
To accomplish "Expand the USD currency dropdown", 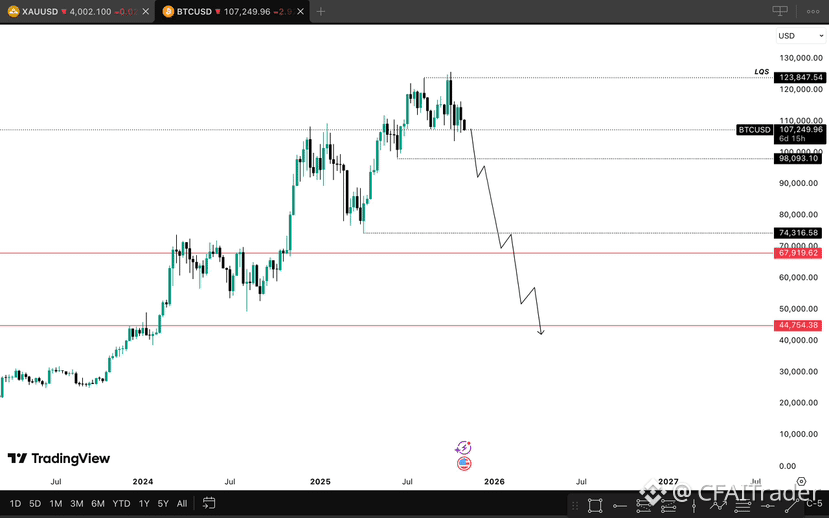I will (x=800, y=35).
